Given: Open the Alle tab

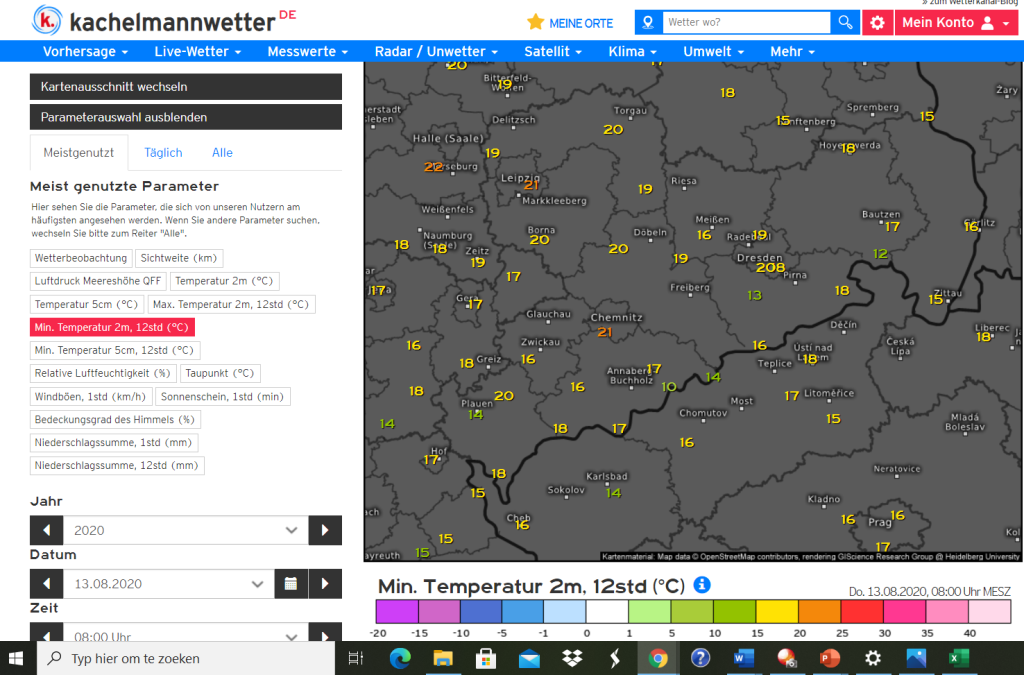Looking at the screenshot, I should pos(222,153).
